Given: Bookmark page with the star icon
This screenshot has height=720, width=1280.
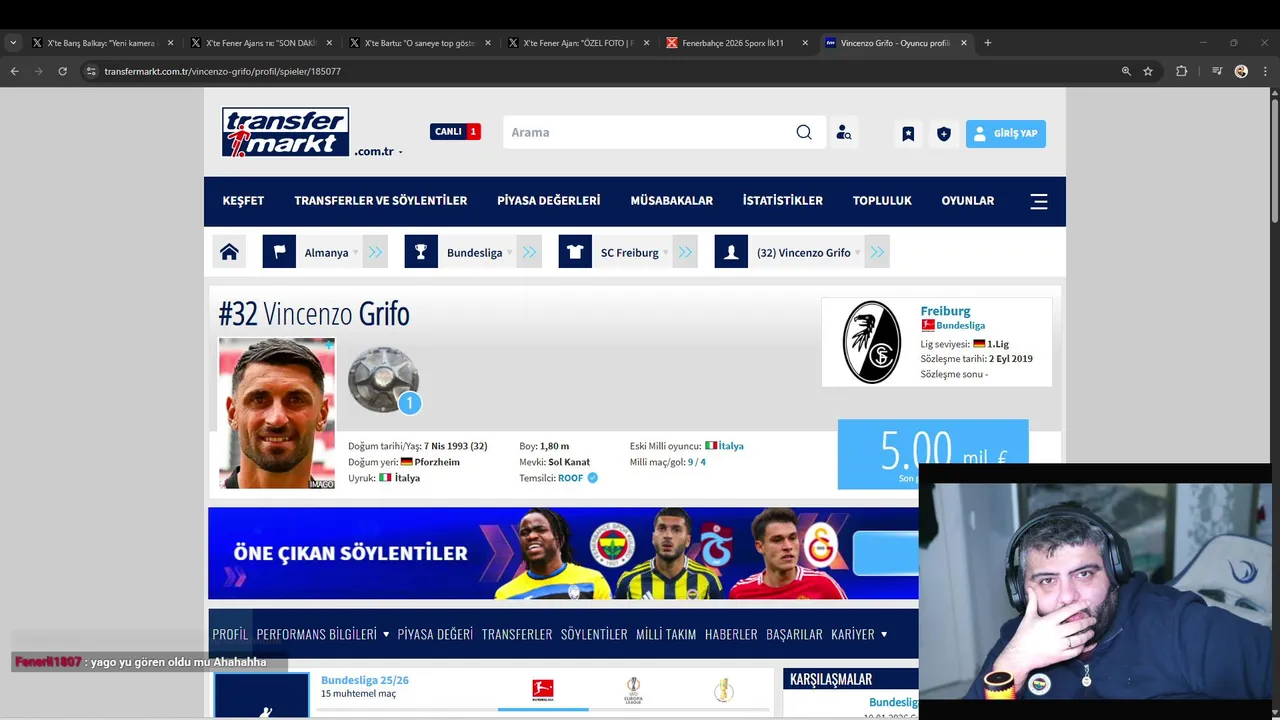Looking at the screenshot, I should tap(1148, 71).
